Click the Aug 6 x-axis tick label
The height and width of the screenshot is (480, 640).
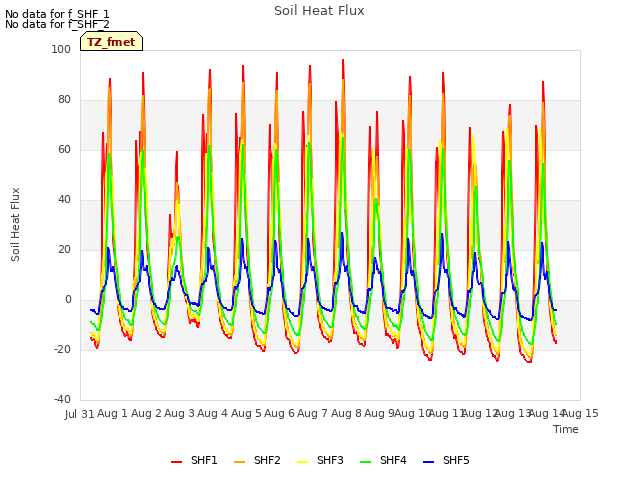[279, 413]
